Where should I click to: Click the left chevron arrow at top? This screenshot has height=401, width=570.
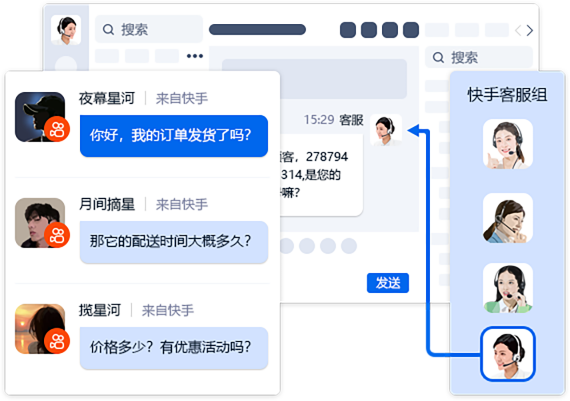(x=518, y=30)
